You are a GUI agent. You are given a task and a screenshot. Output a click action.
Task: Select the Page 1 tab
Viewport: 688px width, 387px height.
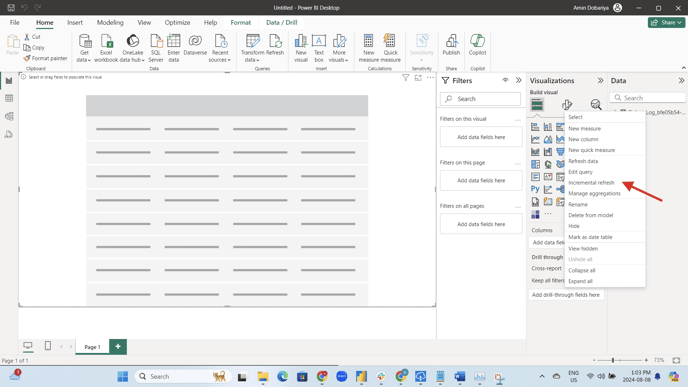pyautogui.click(x=93, y=347)
